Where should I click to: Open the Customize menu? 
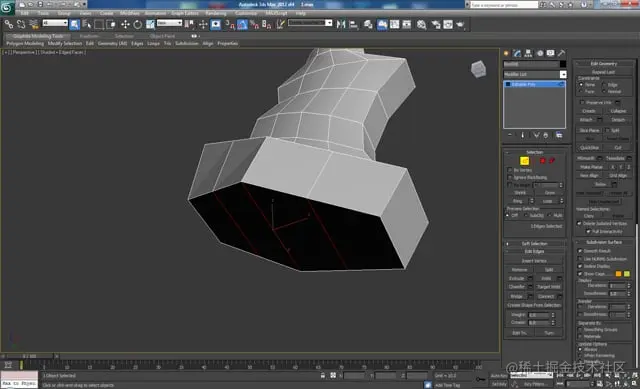pos(246,13)
